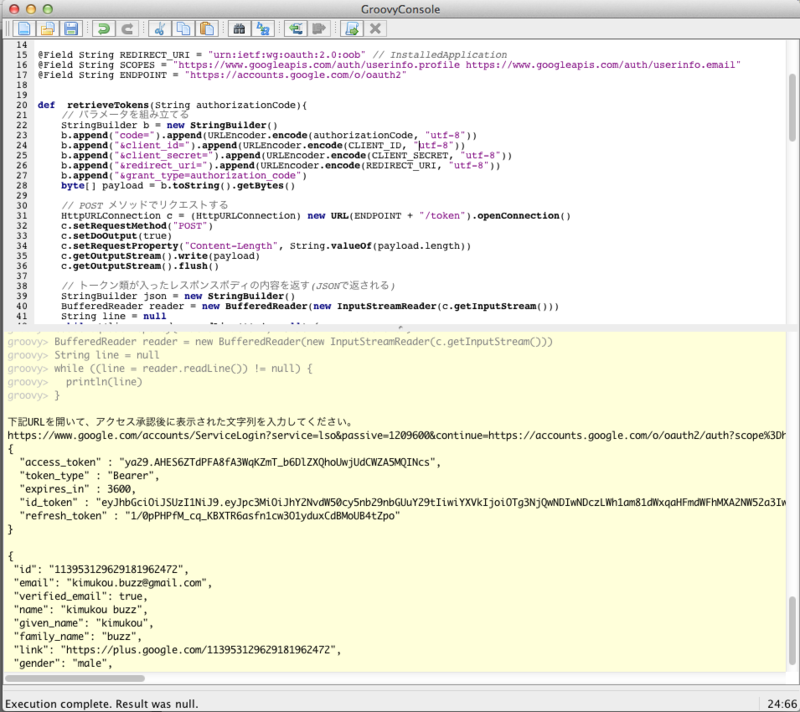Image resolution: width=800 pixels, height=712 pixels.
Task: Click the "family_name": "buzz" line
Action: [78, 637]
